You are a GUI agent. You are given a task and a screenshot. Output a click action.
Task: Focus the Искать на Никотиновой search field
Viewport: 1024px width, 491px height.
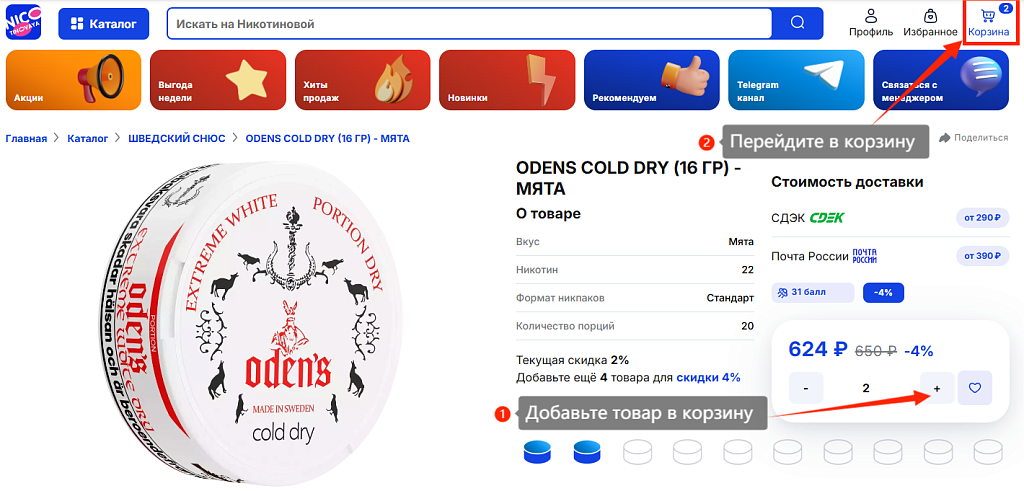pyautogui.click(x=470, y=24)
